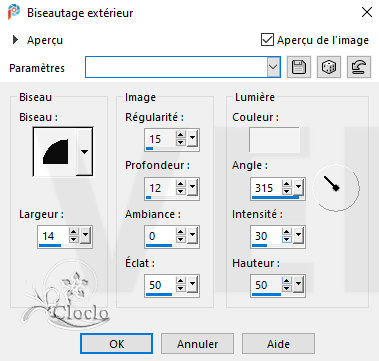Viewport: 379px width, 361px height.
Task: Open the Hauteur slider dropdown arrow
Action: pos(298,284)
